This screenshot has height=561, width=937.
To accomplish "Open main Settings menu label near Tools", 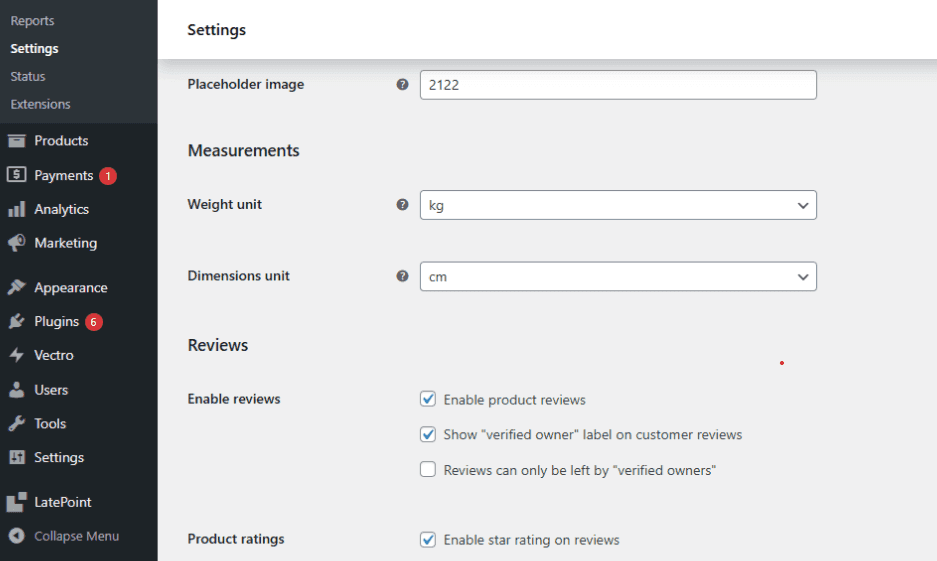I will point(59,458).
